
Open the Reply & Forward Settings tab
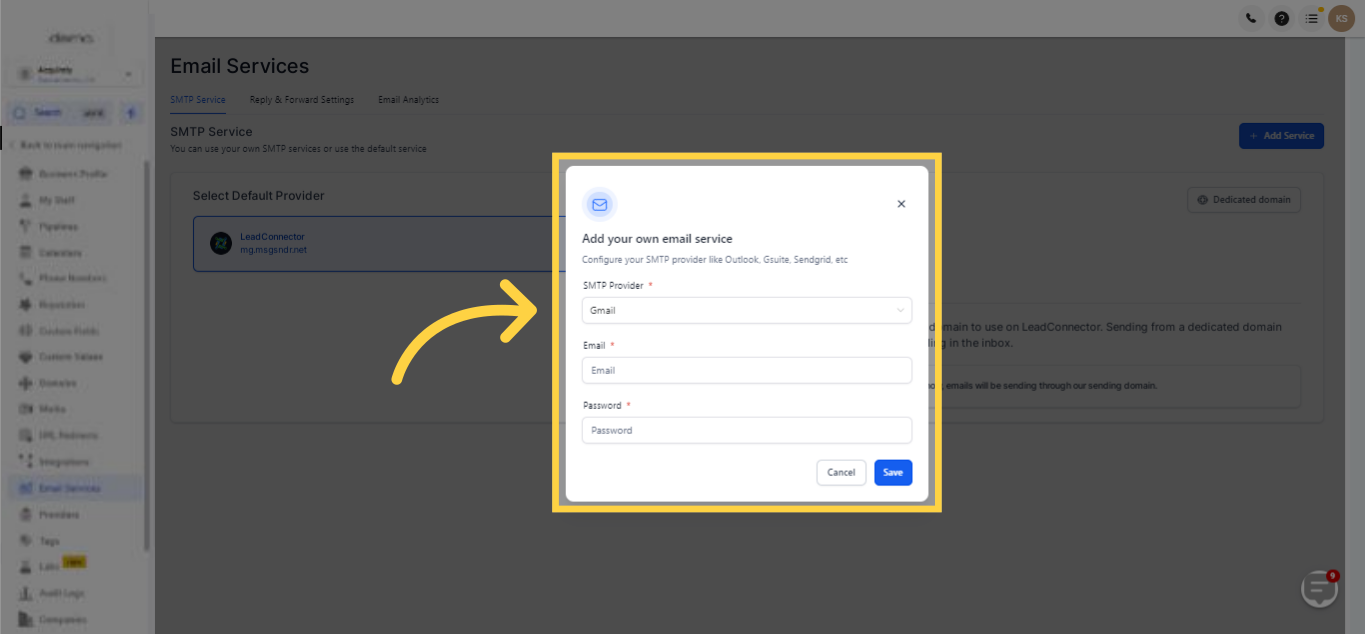click(302, 100)
